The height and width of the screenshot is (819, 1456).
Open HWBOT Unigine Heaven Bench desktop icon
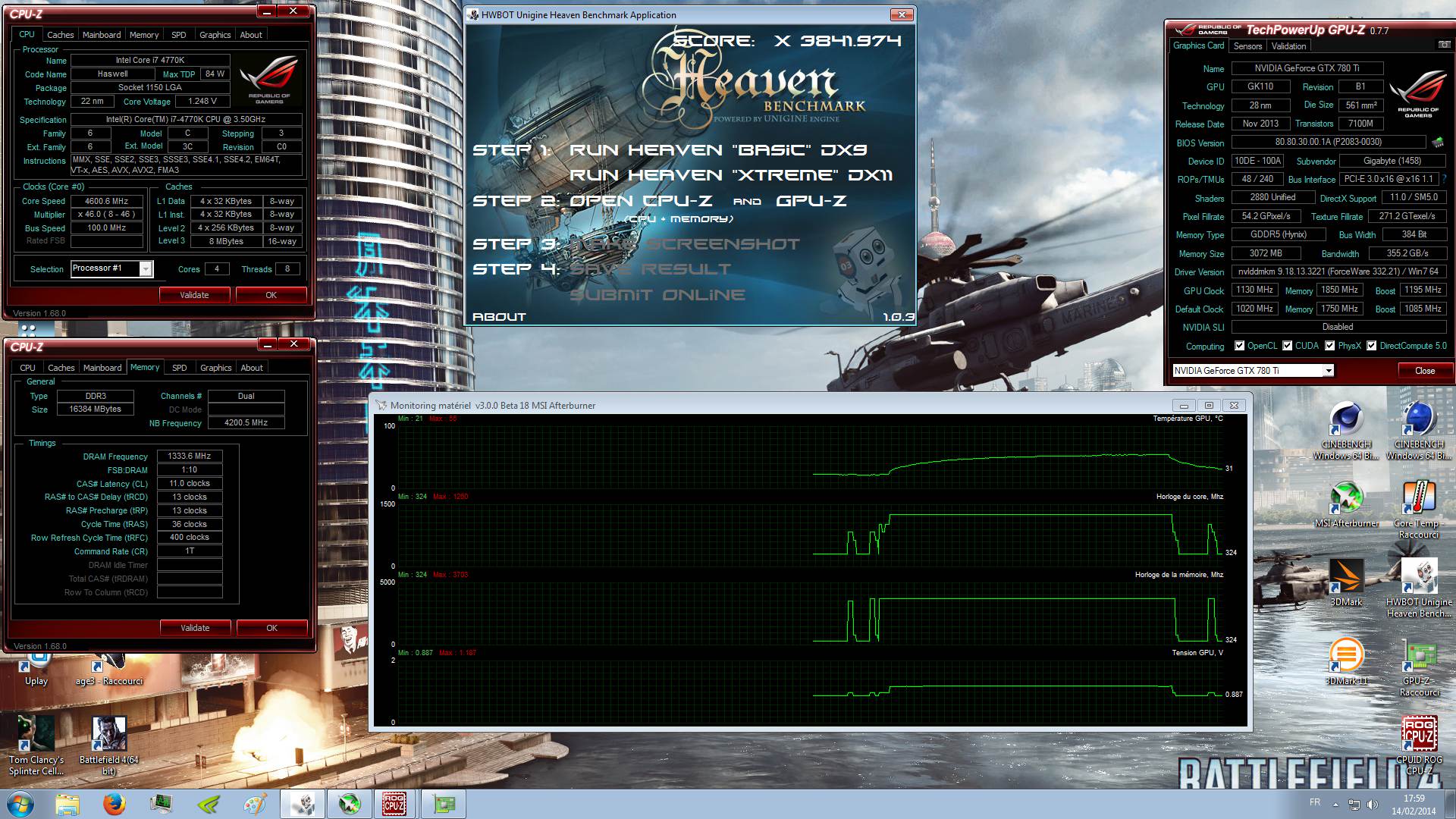[x=1419, y=588]
